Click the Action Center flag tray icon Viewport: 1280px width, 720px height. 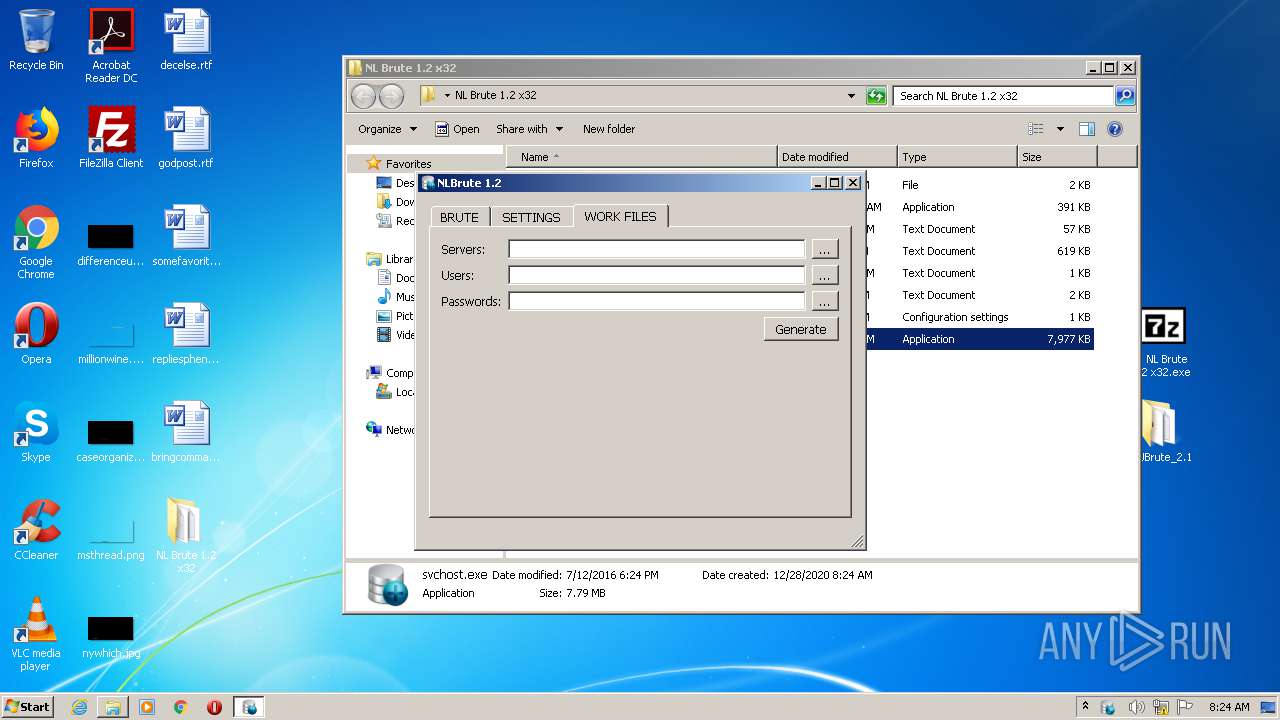[1185, 707]
